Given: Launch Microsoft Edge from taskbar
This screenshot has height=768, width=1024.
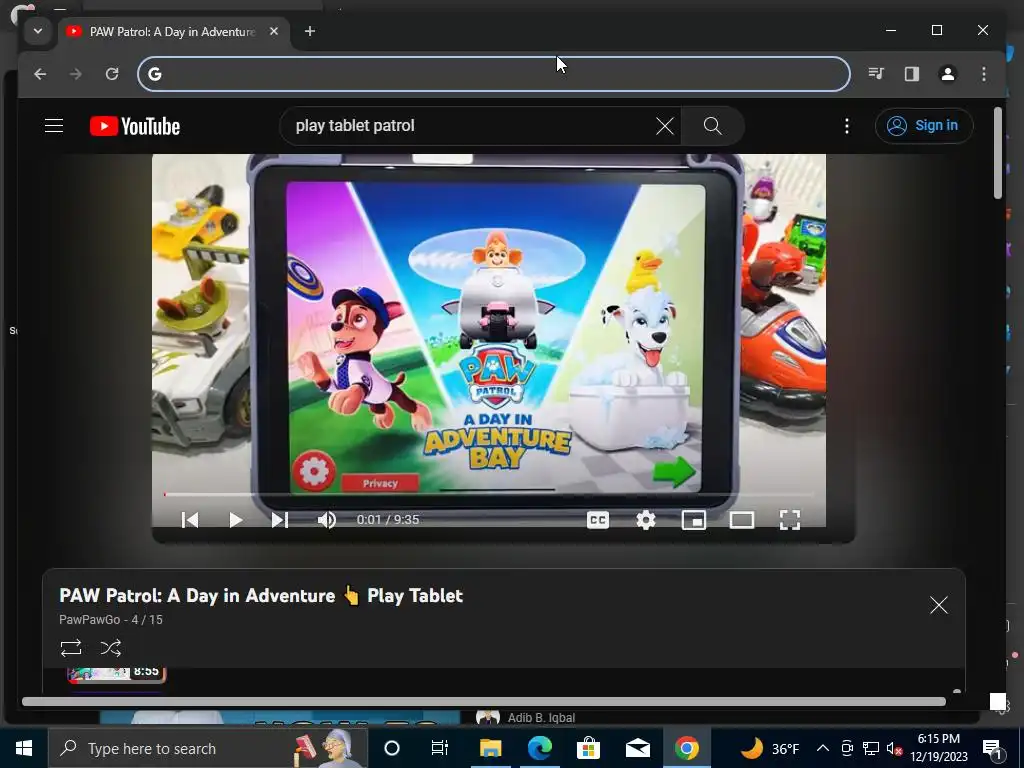Looking at the screenshot, I should [x=539, y=748].
